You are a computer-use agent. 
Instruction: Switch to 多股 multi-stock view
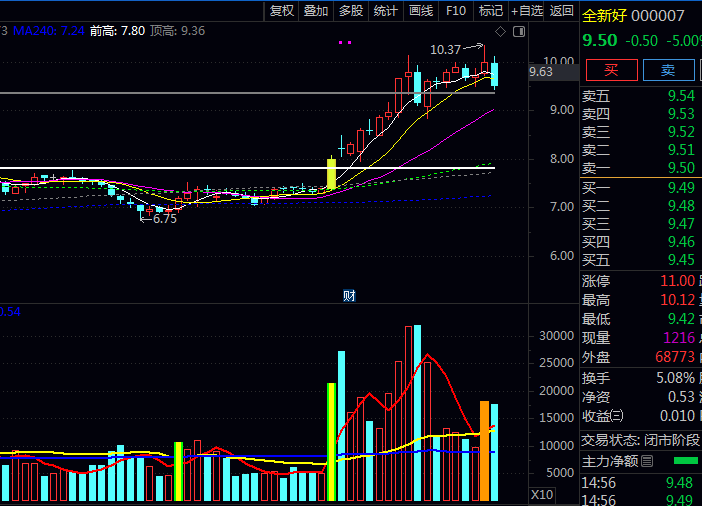pos(351,11)
